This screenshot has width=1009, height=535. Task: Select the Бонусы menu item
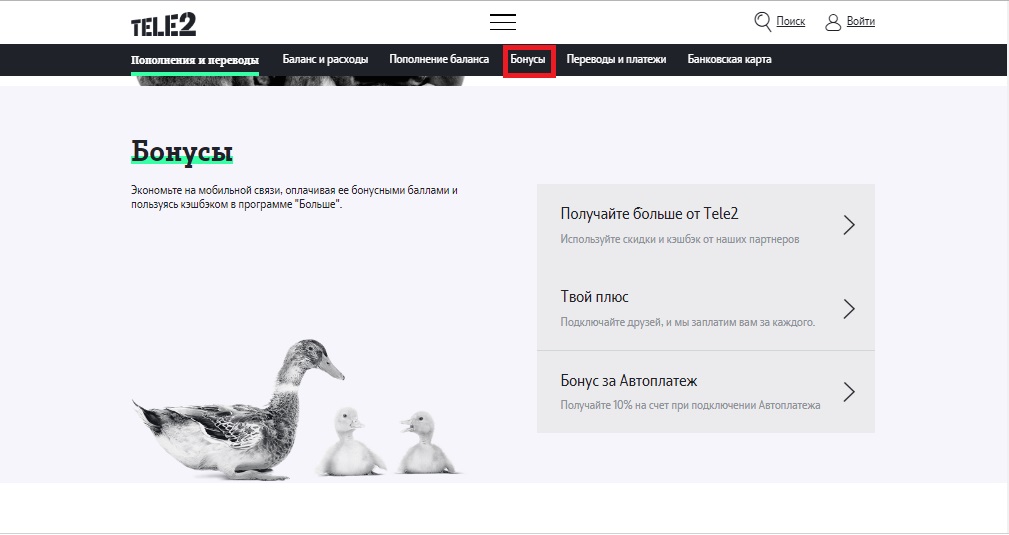[528, 60]
